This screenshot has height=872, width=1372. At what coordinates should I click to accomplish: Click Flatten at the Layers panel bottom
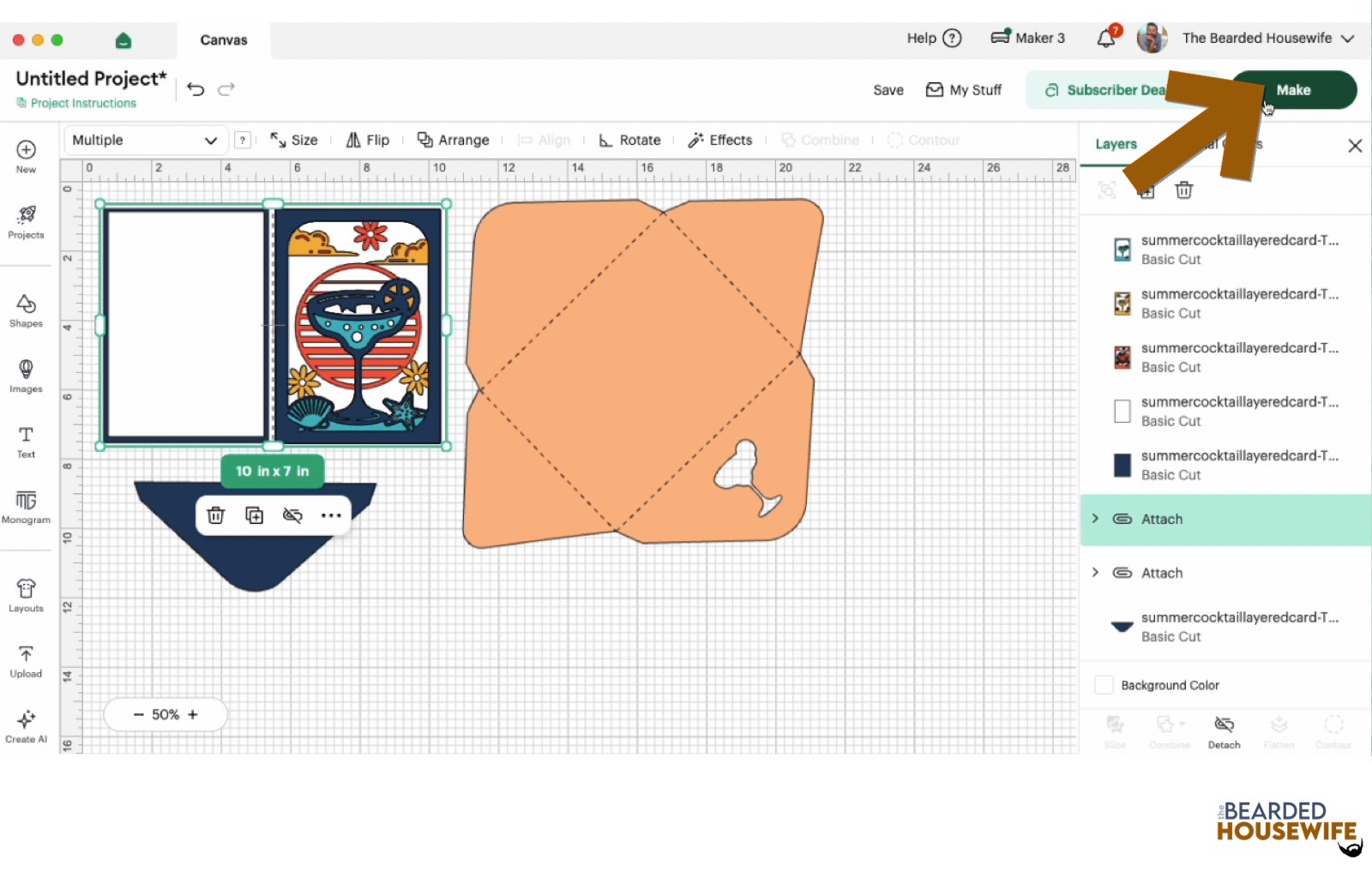[x=1279, y=732]
